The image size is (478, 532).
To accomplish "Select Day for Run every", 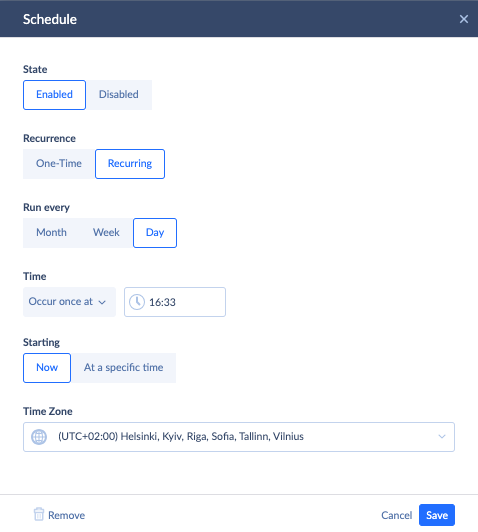I will pos(155,233).
